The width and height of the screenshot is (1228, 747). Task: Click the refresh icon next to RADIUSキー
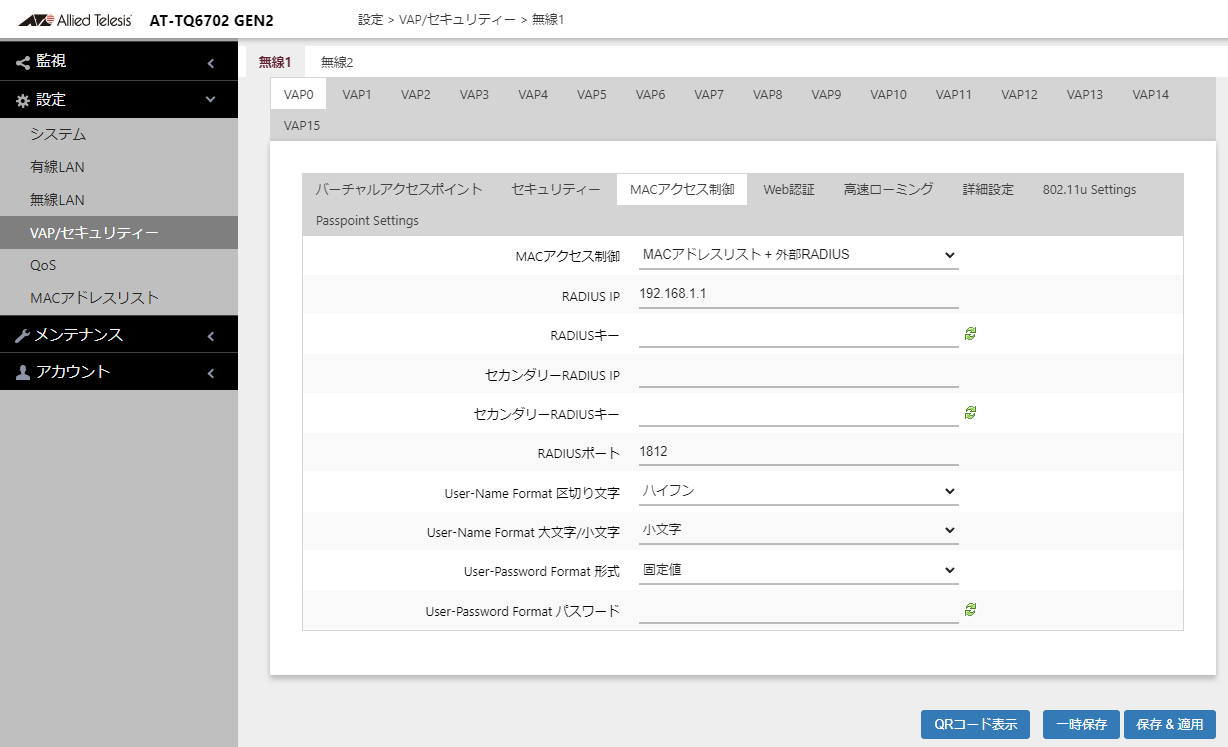[x=970, y=333]
